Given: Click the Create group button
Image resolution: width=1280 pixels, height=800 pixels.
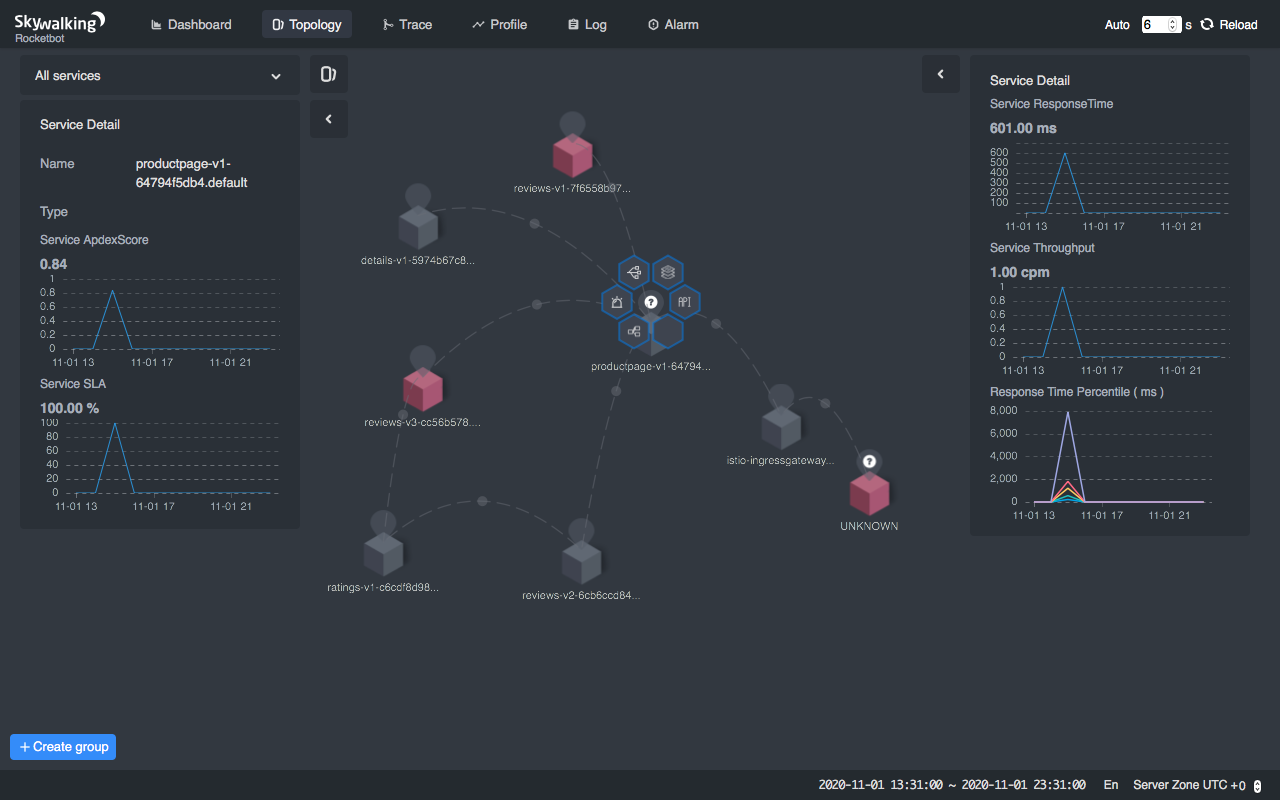Looking at the screenshot, I should tap(63, 747).
